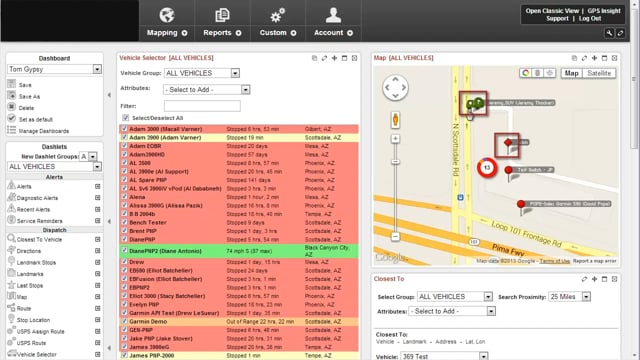Image resolution: width=640 pixels, height=360 pixels.
Task: Open the Dashboard Tom Gypsy dropdown
Action: [54, 69]
